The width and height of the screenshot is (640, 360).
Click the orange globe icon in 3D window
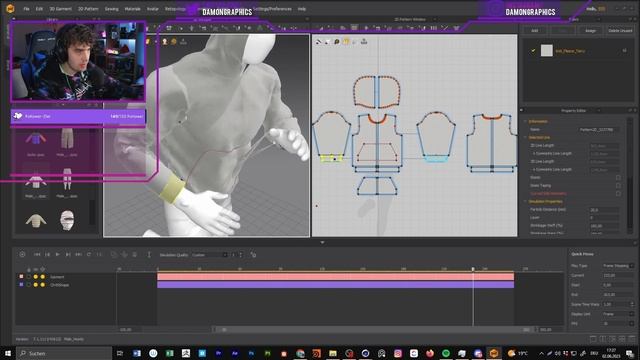tap(174, 41)
